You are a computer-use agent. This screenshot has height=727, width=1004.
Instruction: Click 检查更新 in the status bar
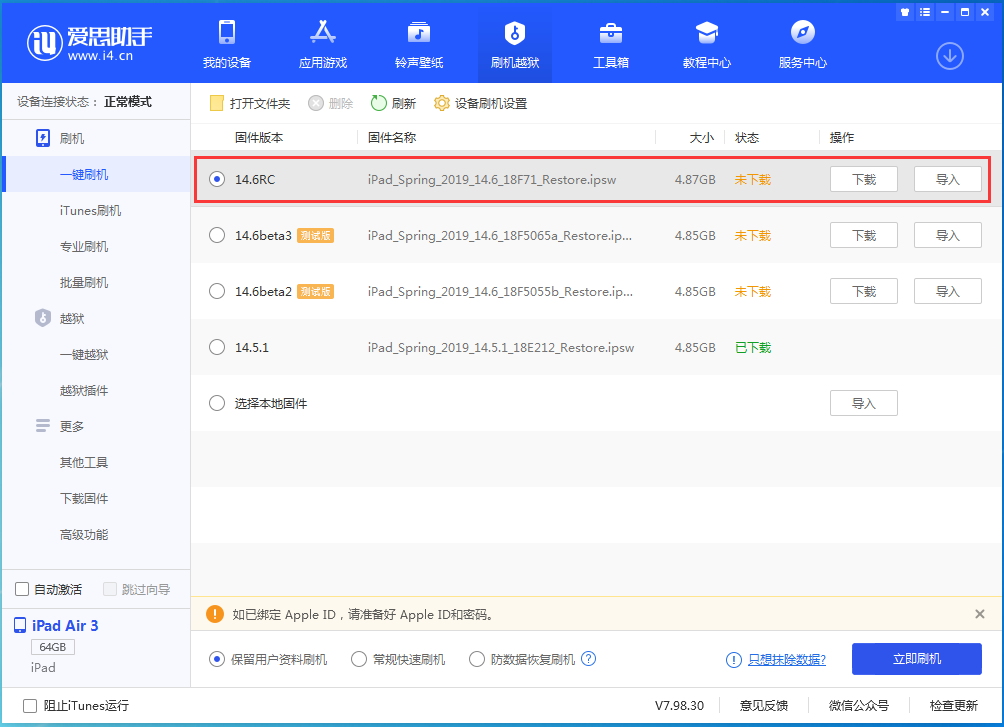coord(953,705)
